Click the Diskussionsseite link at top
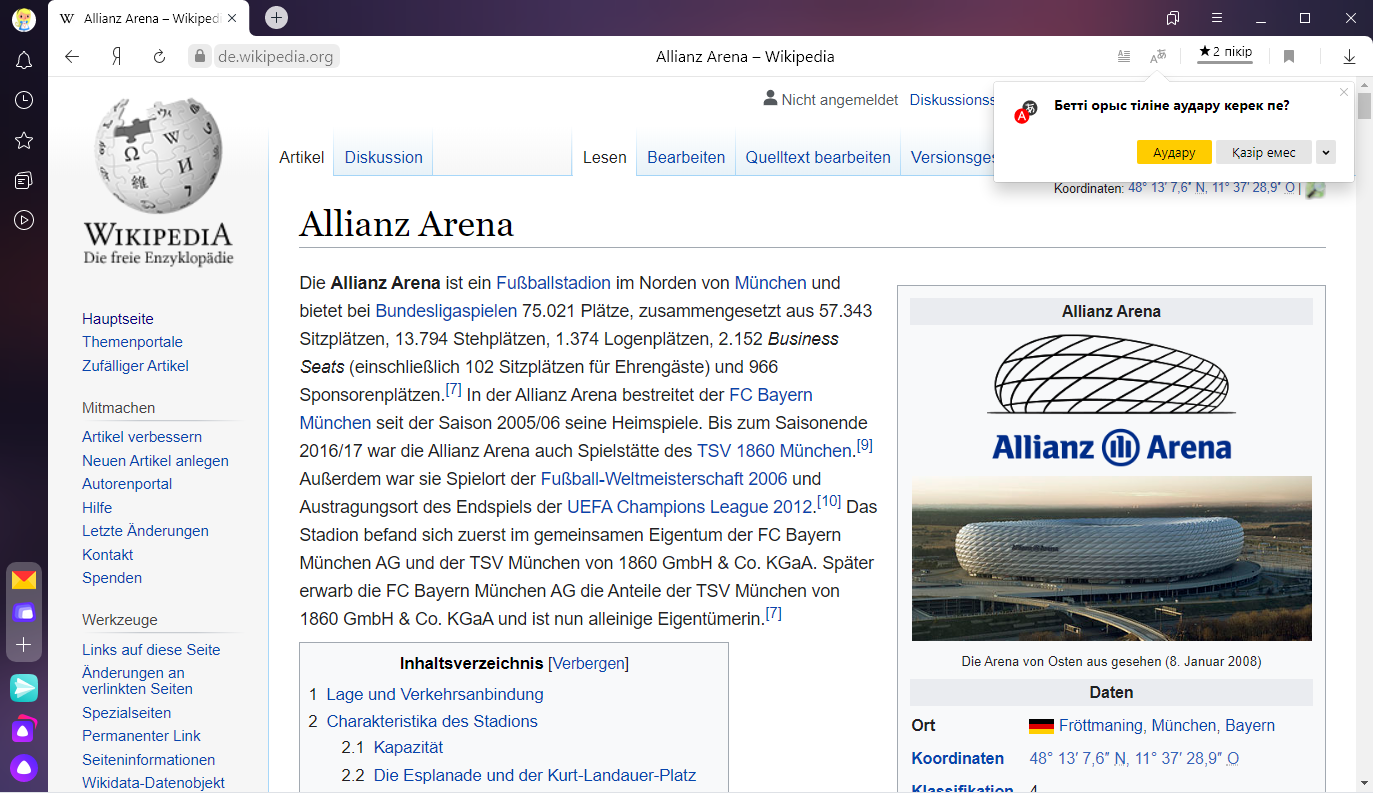This screenshot has width=1373, height=793. pos(951,100)
